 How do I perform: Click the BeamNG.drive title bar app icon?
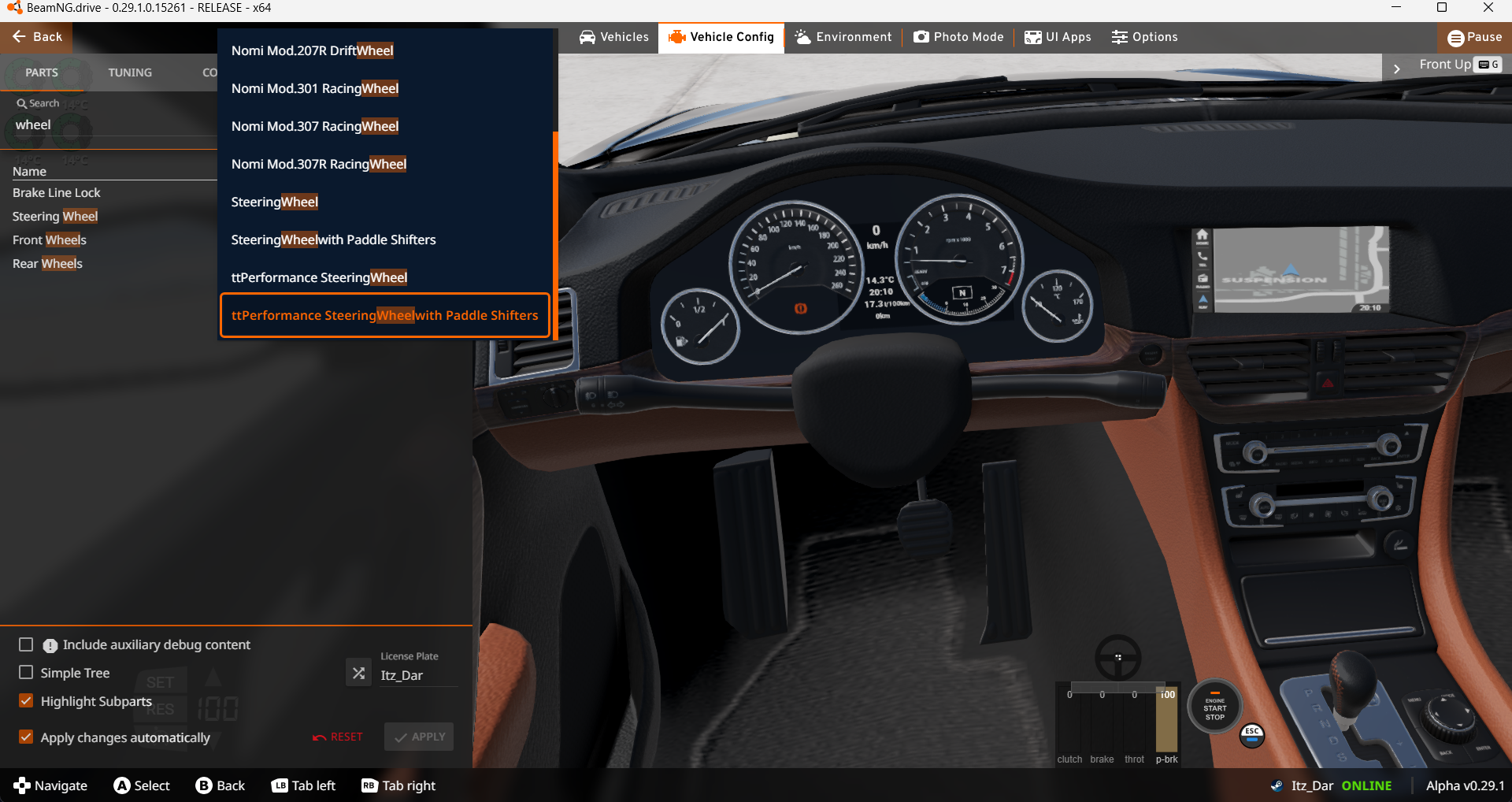pos(14,8)
